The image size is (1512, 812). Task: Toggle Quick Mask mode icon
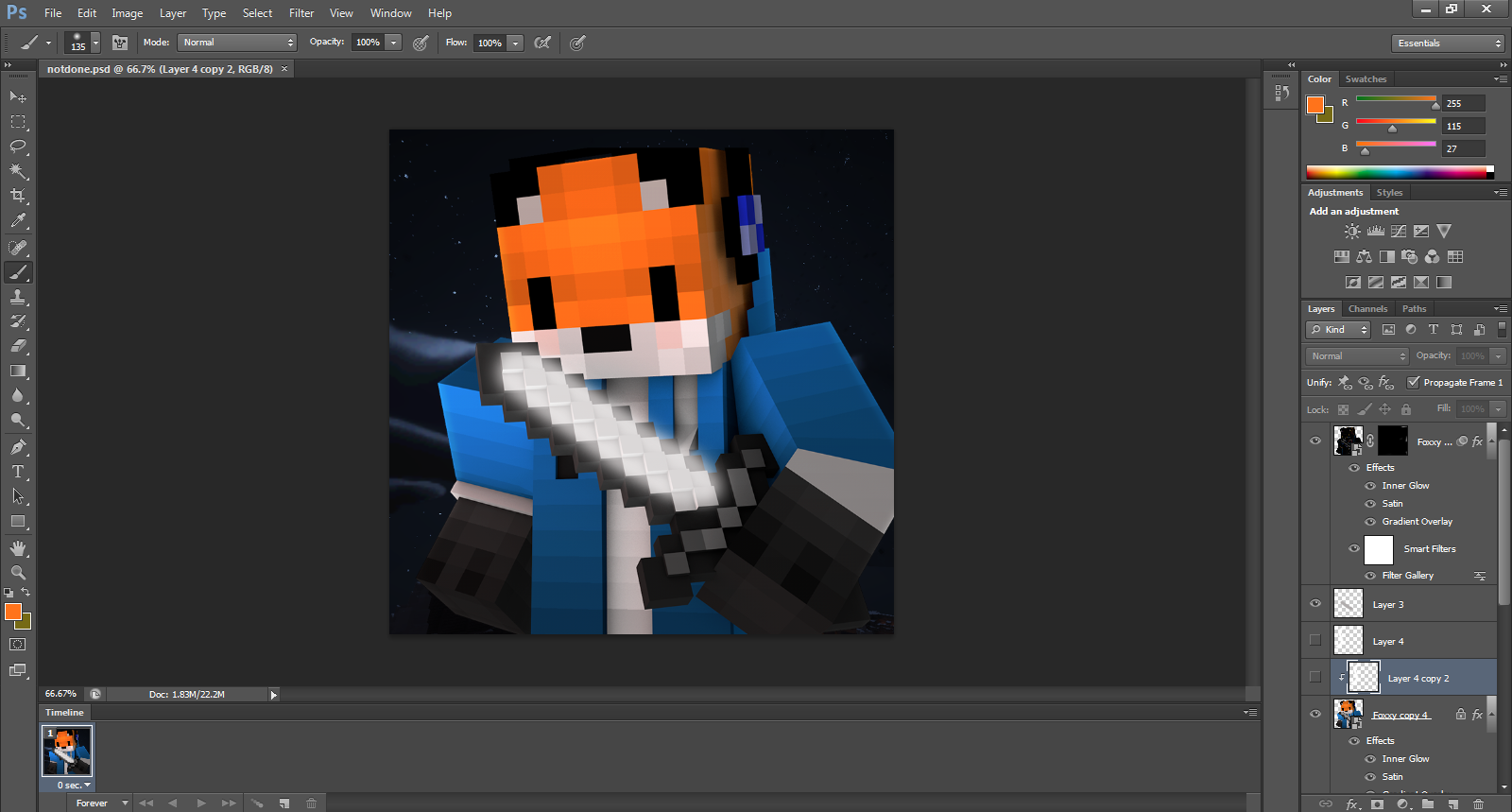(x=18, y=645)
